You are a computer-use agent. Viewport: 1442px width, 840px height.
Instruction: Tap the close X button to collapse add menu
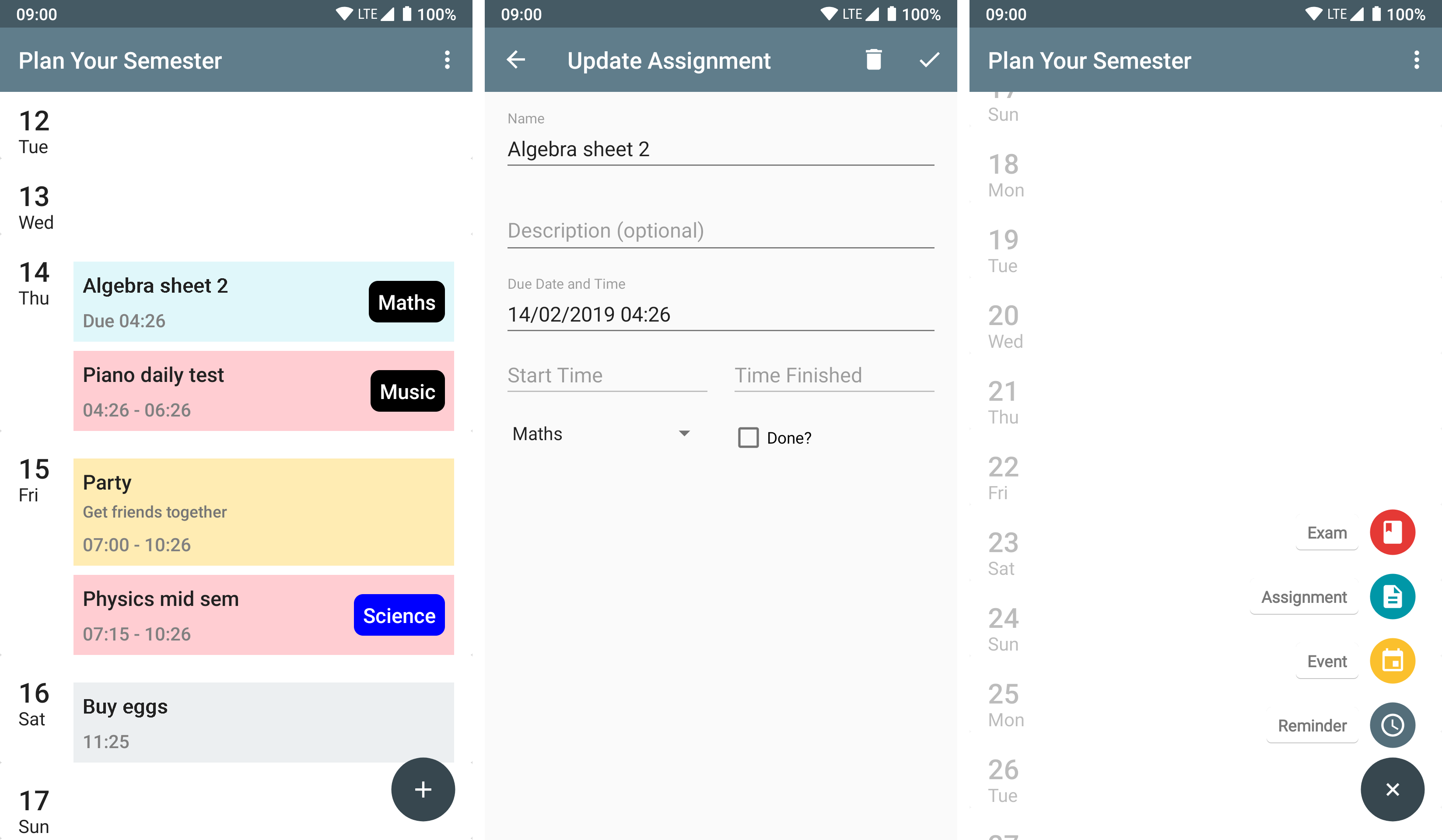(1392, 789)
